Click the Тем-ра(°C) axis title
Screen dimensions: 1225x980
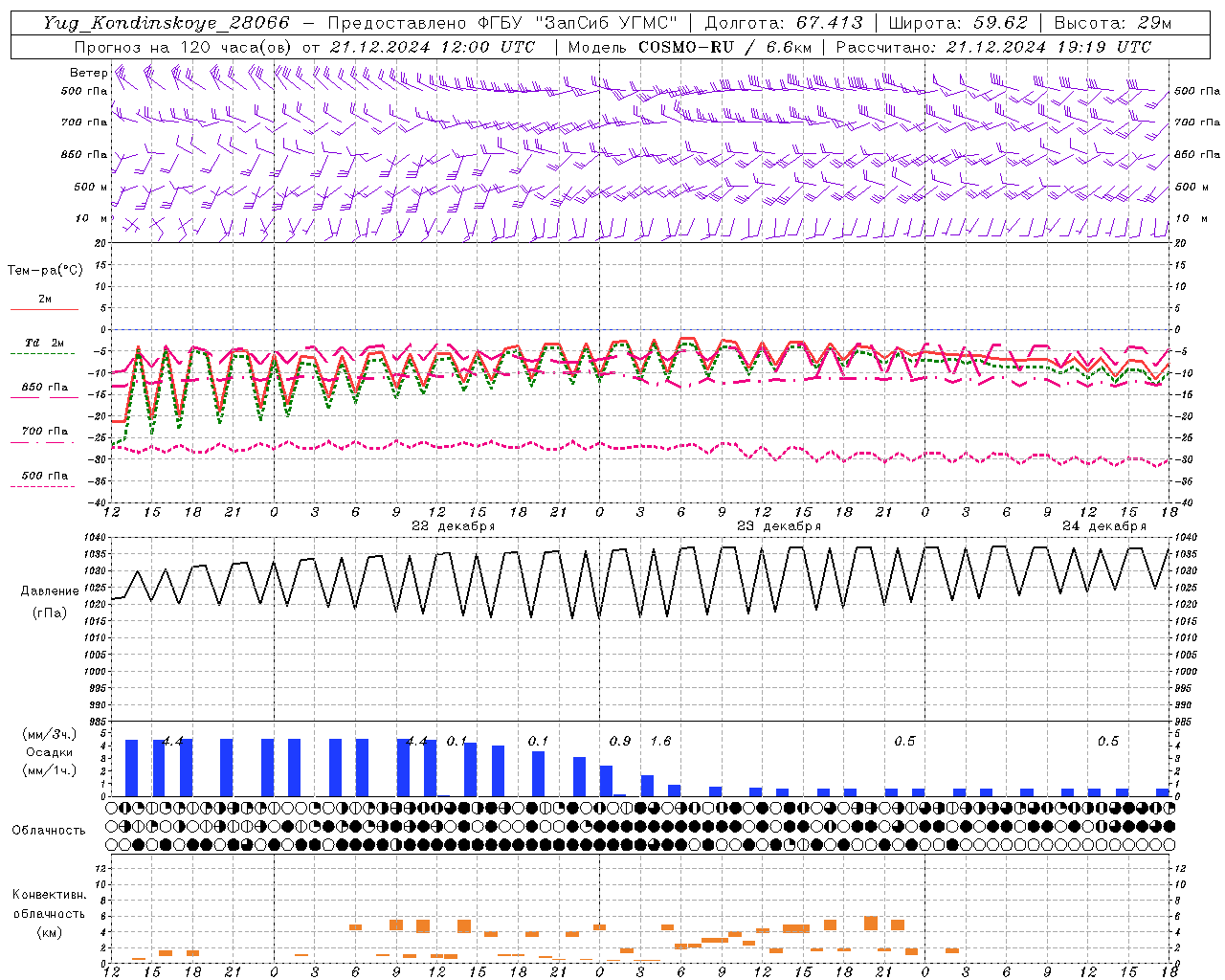pyautogui.click(x=45, y=271)
